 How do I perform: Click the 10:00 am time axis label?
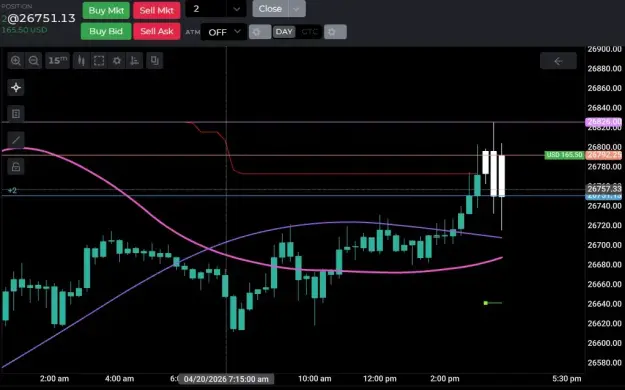(x=314, y=379)
